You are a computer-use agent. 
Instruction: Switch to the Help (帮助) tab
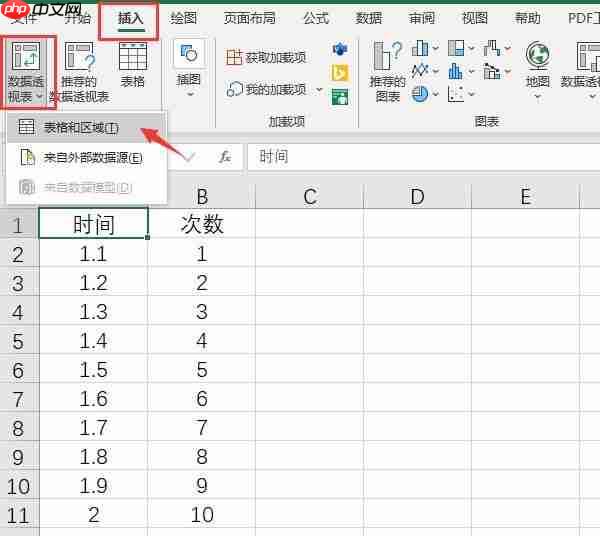[528, 18]
